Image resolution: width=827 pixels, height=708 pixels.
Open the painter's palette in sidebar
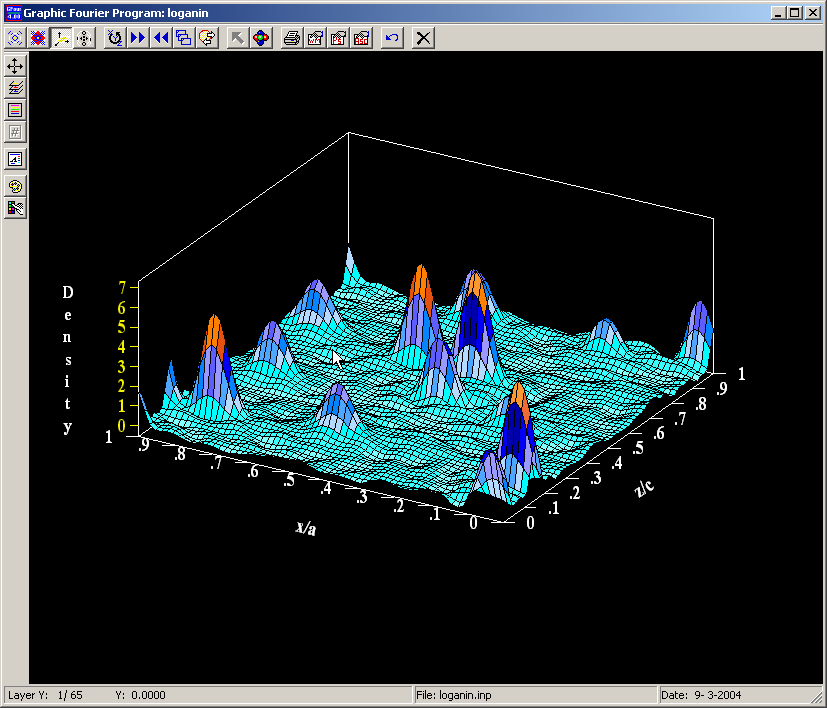15,186
